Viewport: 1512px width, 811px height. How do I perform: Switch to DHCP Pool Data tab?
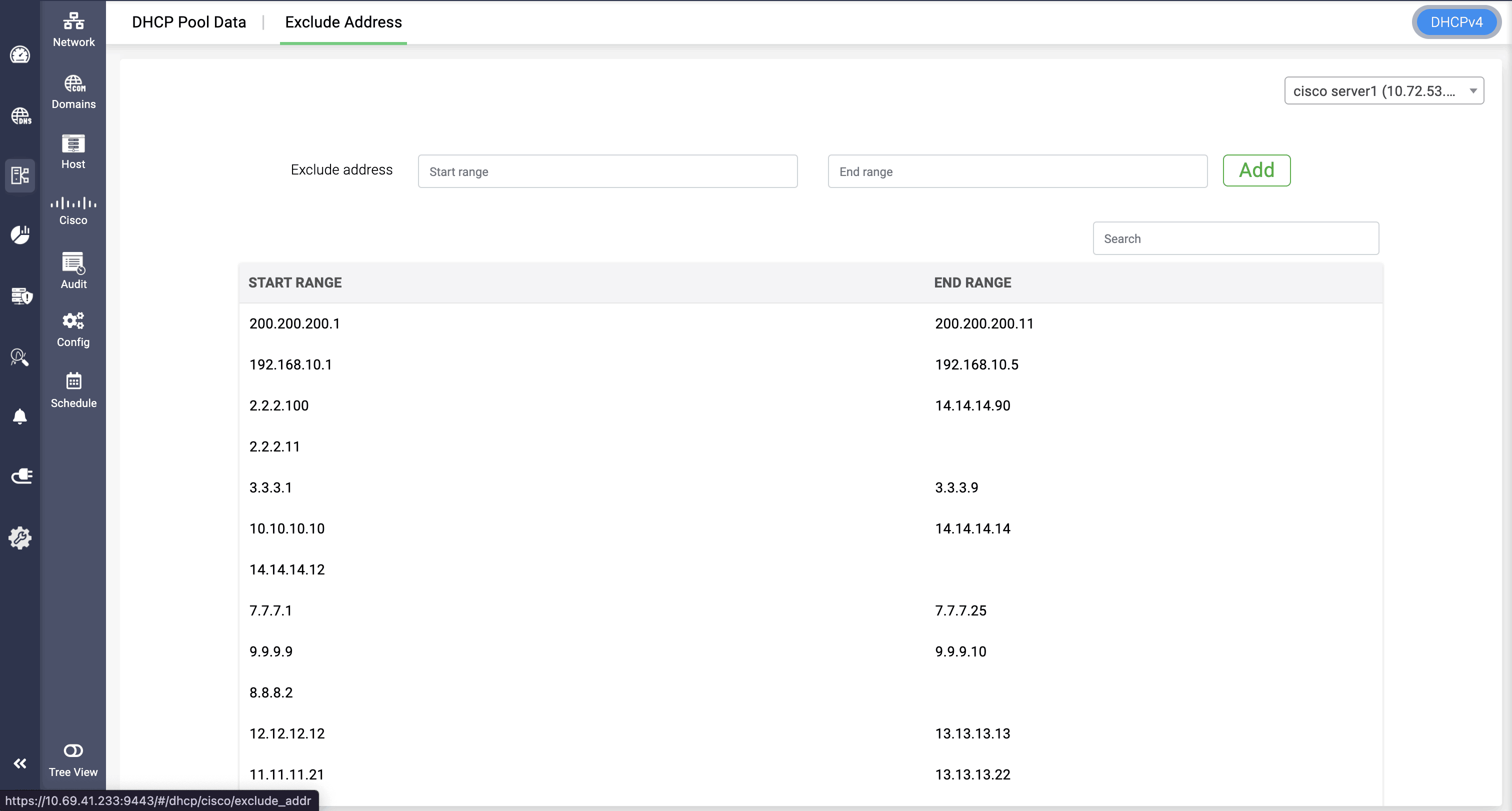pos(189,22)
